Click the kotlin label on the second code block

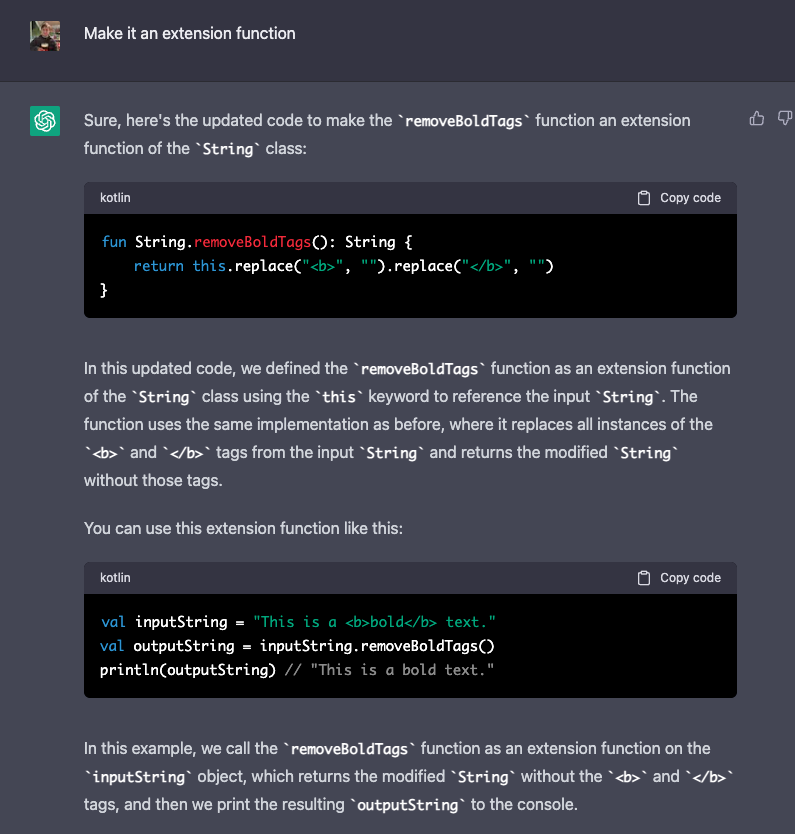pyautogui.click(x=115, y=578)
